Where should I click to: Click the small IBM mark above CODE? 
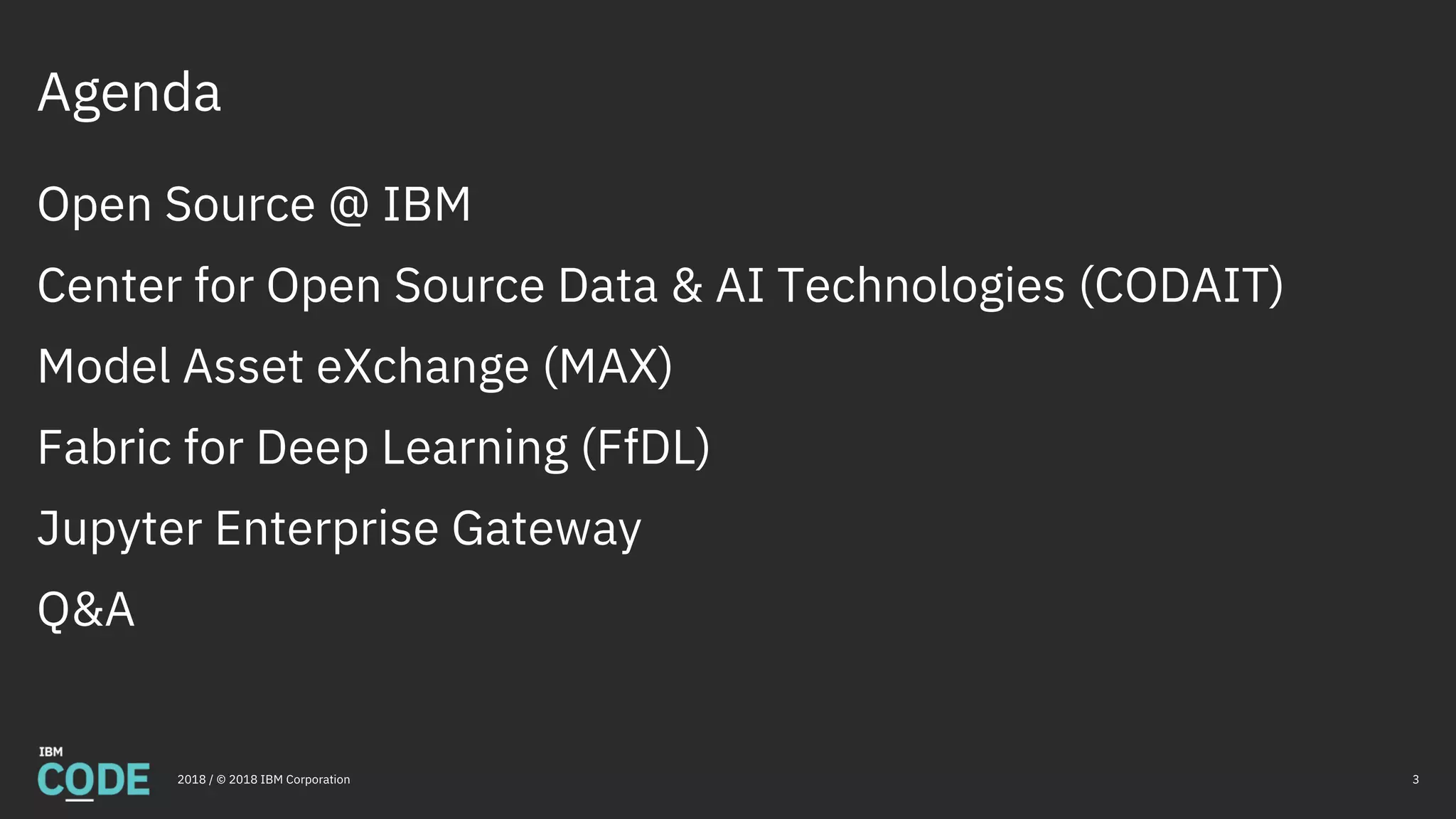pyautogui.click(x=50, y=751)
